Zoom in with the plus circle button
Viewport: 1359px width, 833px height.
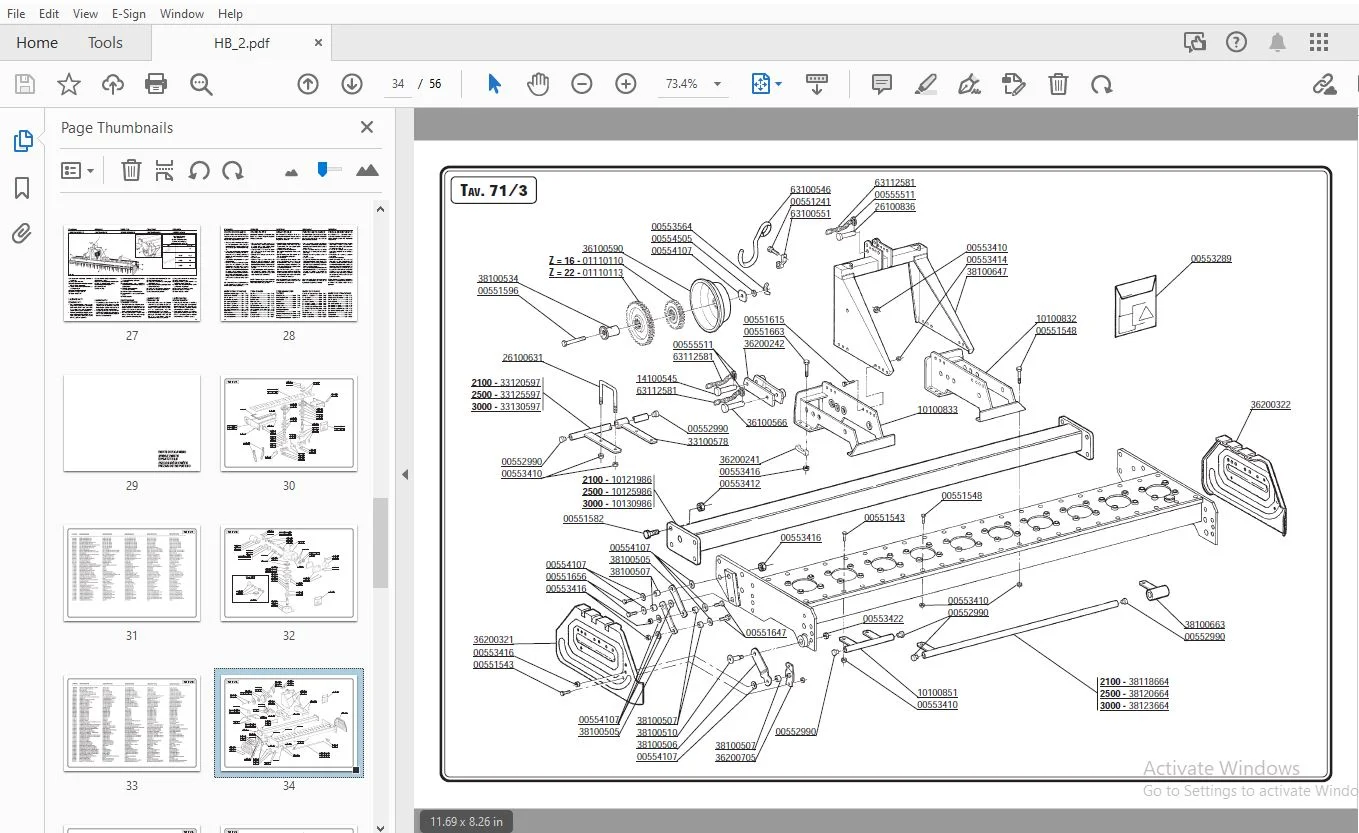(x=626, y=84)
